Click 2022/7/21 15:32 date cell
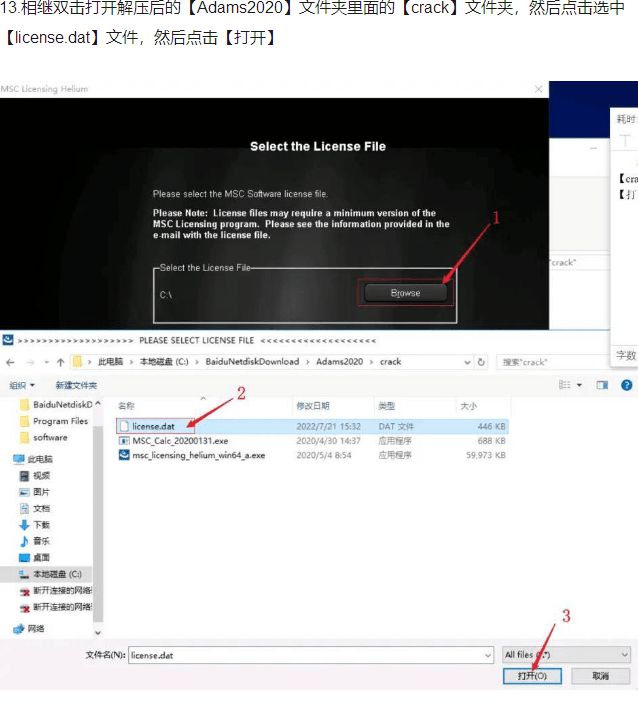Image resolution: width=638 pixels, height=703 pixels. [328, 426]
